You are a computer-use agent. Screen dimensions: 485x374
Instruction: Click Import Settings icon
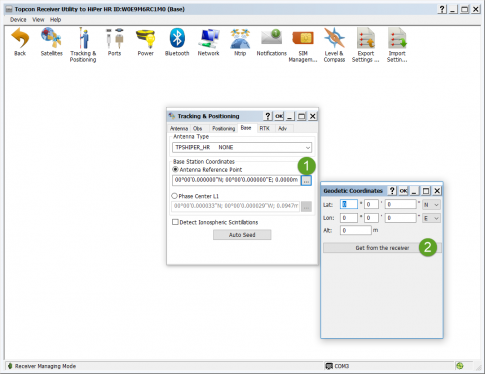397,45
